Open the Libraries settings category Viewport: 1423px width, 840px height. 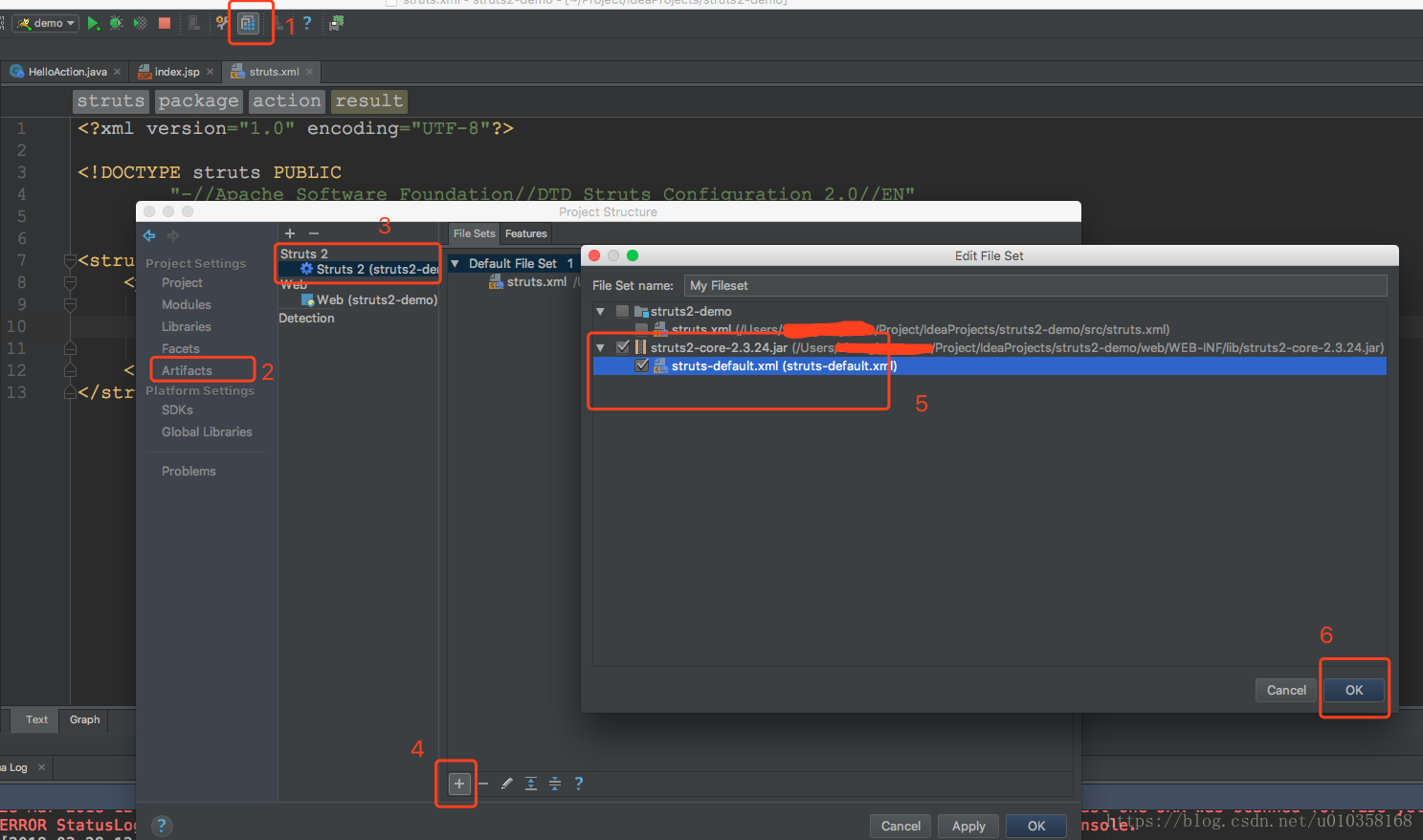pos(187,327)
